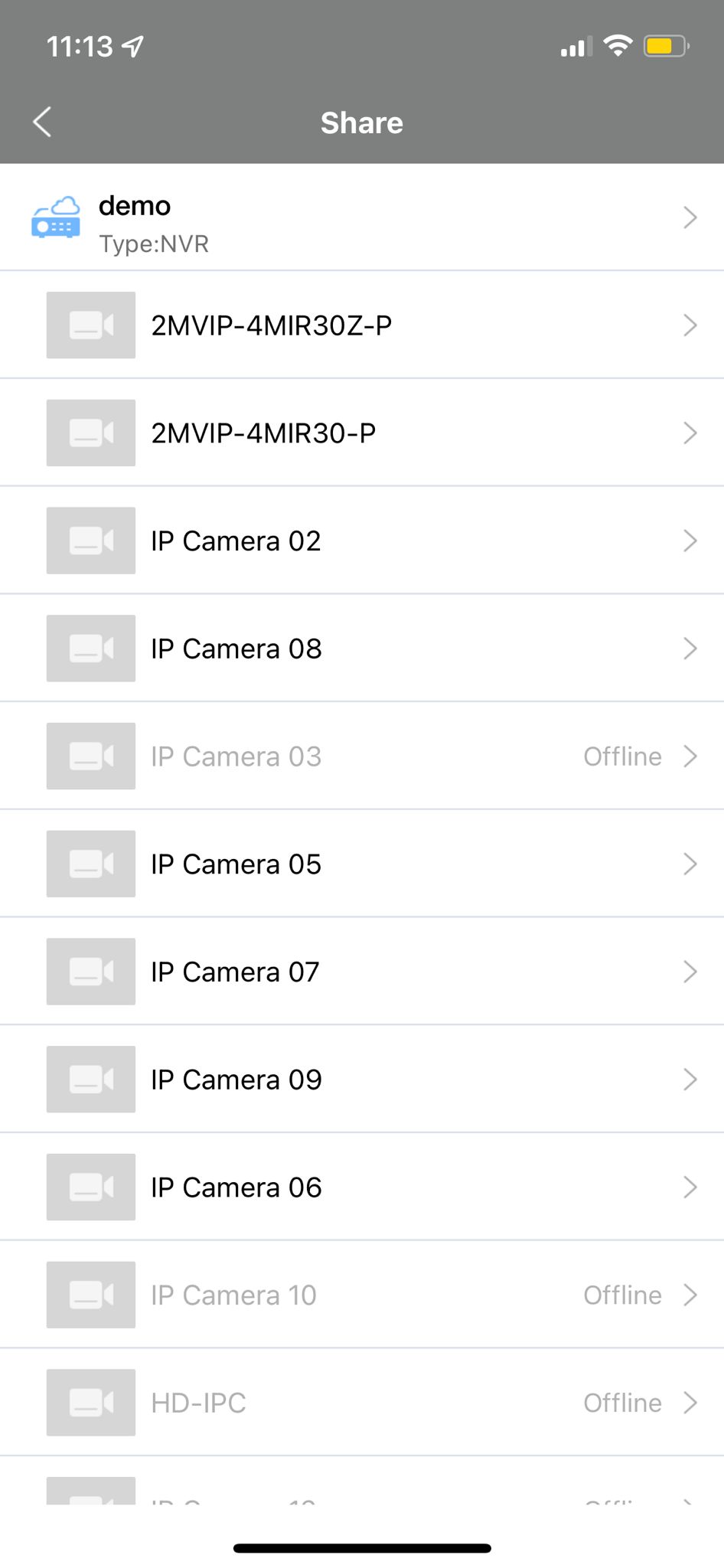Viewport: 724px width, 1568px height.
Task: Select IP Camera 02 from list
Action: point(236,541)
